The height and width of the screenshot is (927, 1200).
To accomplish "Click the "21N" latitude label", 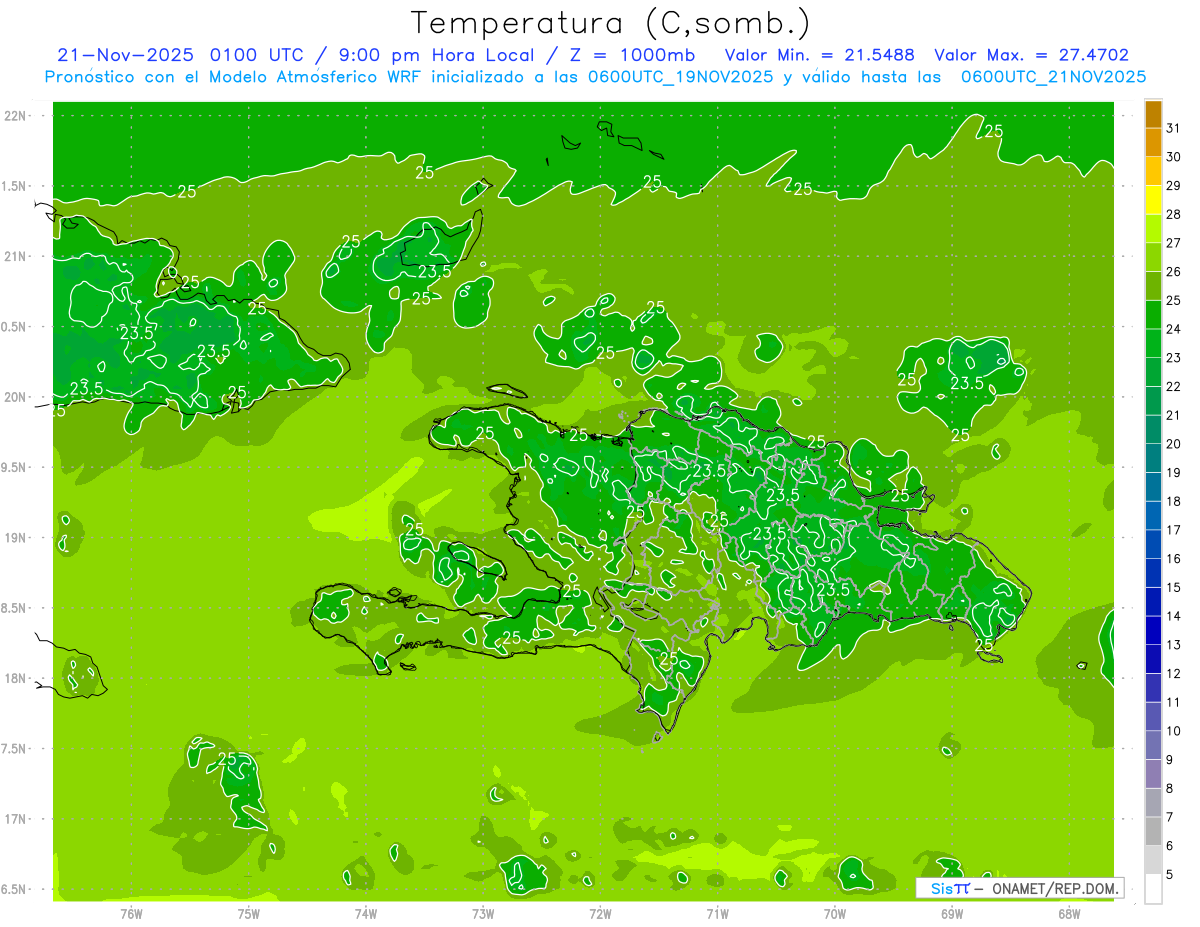I will click(14, 256).
